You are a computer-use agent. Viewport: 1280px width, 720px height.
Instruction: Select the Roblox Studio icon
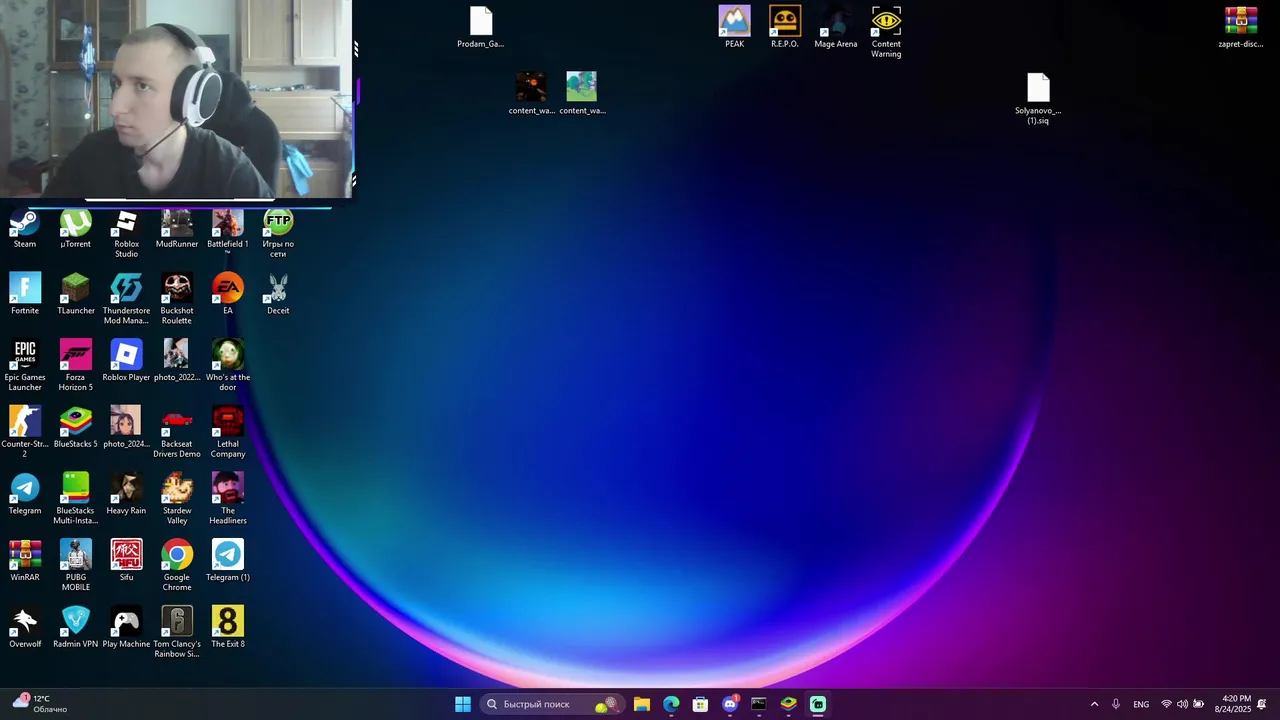tap(126, 234)
